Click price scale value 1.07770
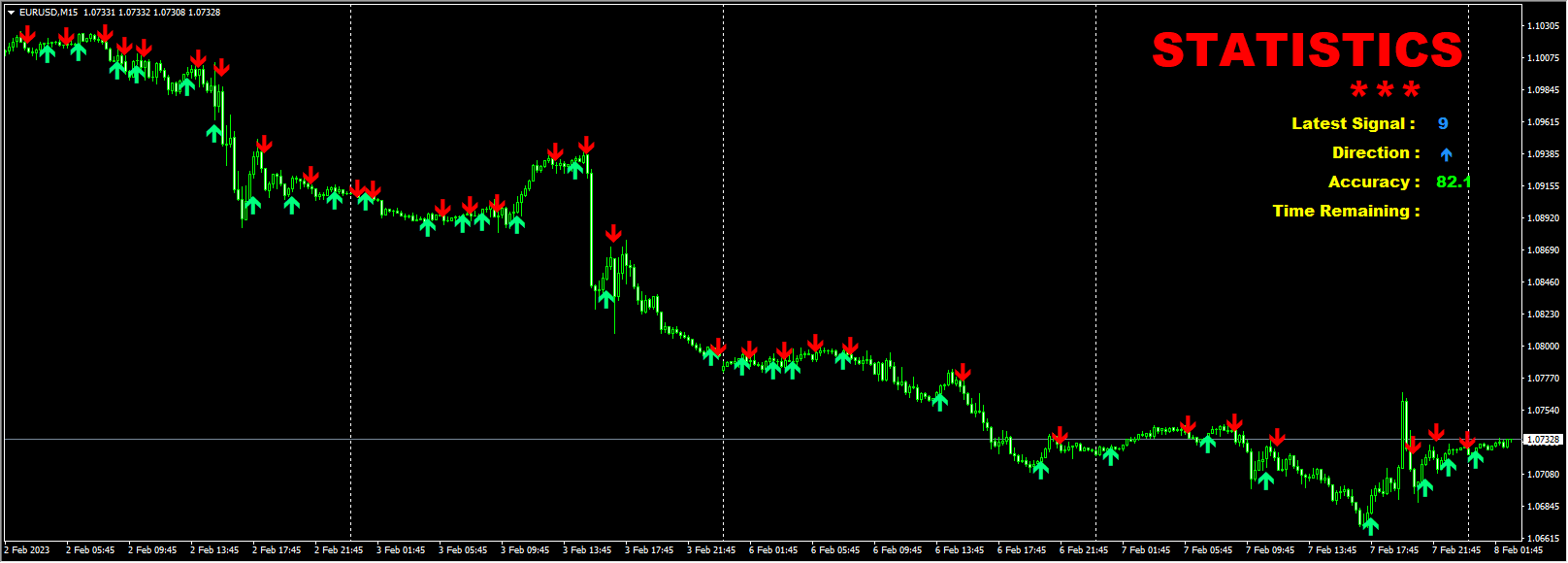The height and width of the screenshot is (563, 1568). [x=1543, y=379]
